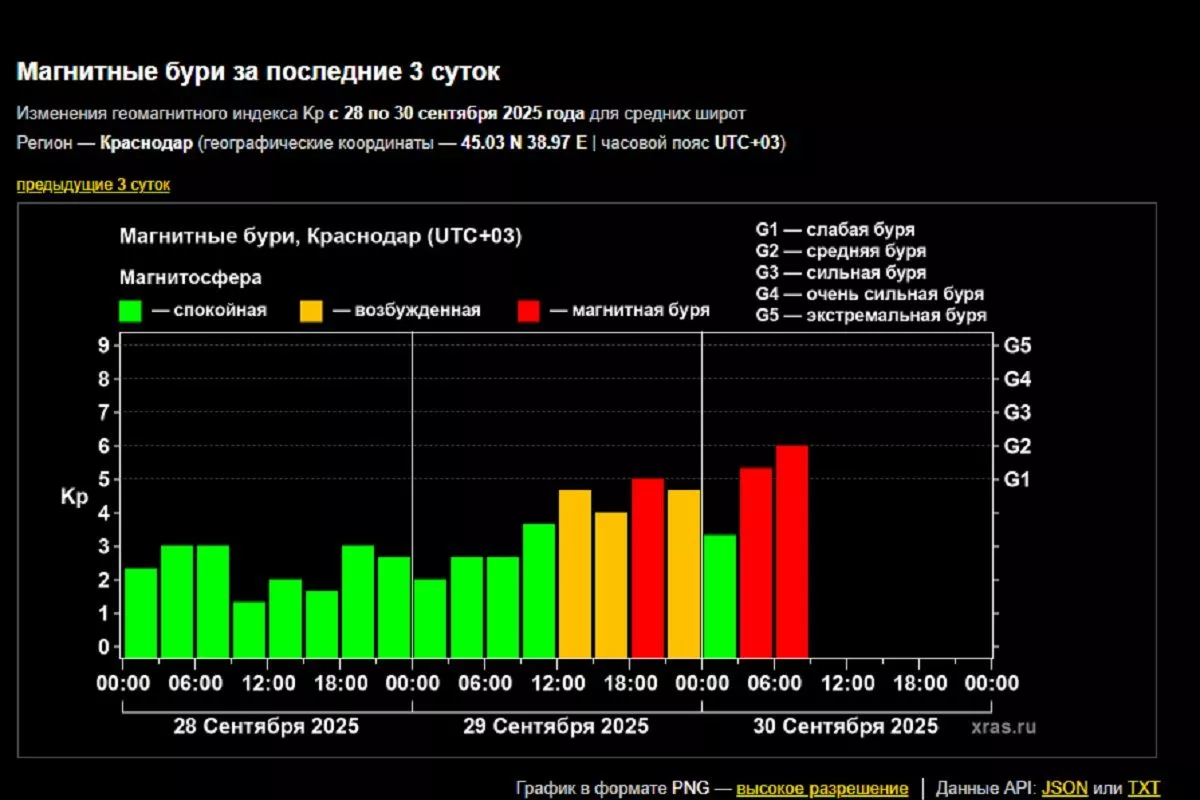Select the only green bar on 30 September

tap(720, 595)
